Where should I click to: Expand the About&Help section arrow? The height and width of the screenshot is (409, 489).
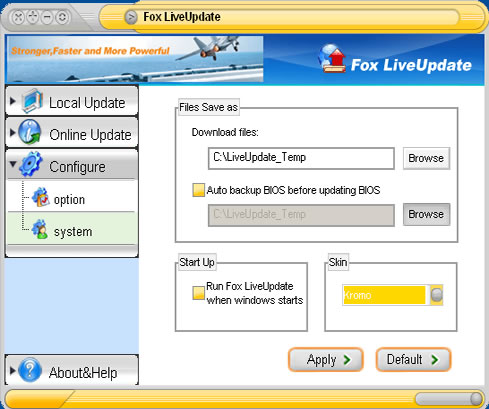13,370
